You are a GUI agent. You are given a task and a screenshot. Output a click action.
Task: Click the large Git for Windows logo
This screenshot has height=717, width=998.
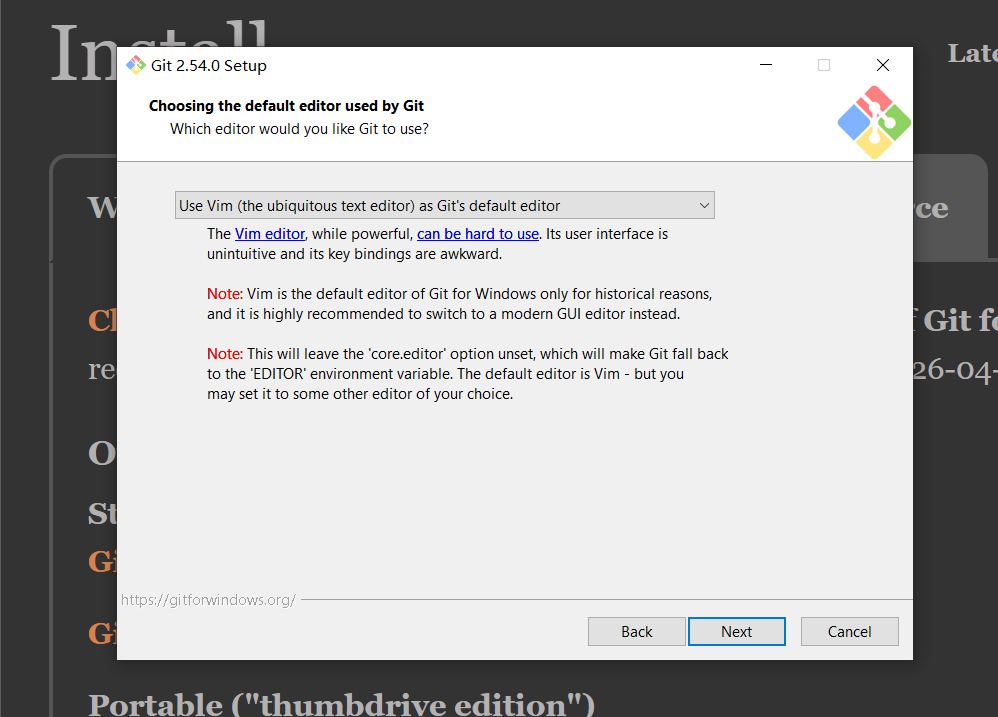click(874, 122)
